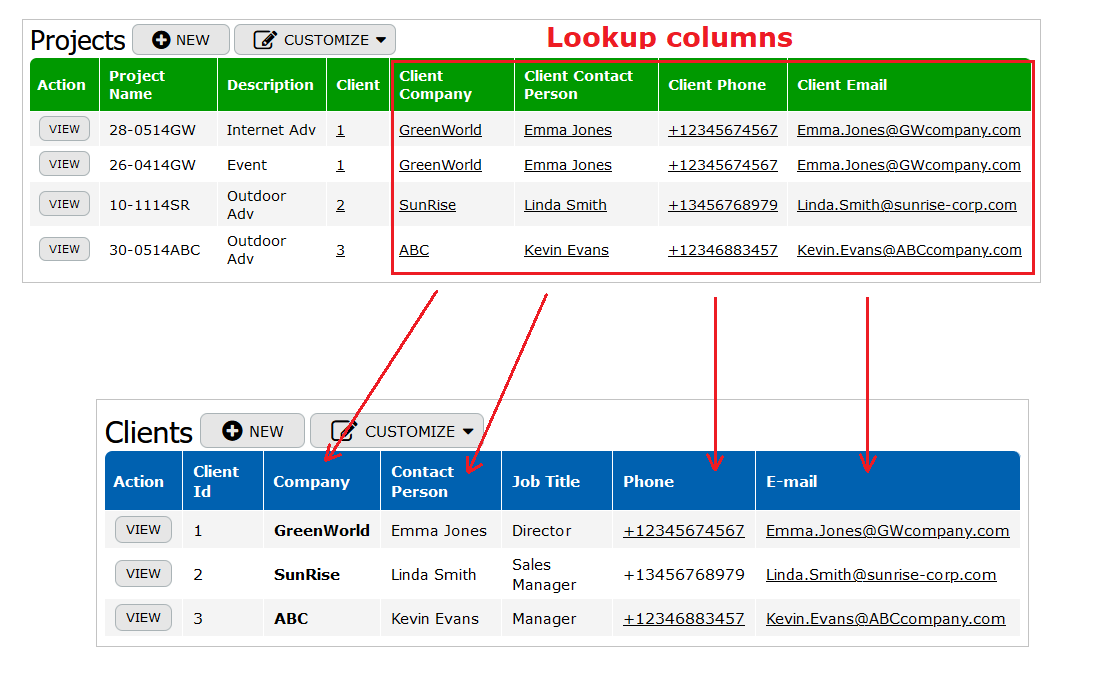View project 10-1114SR

pos(64,204)
